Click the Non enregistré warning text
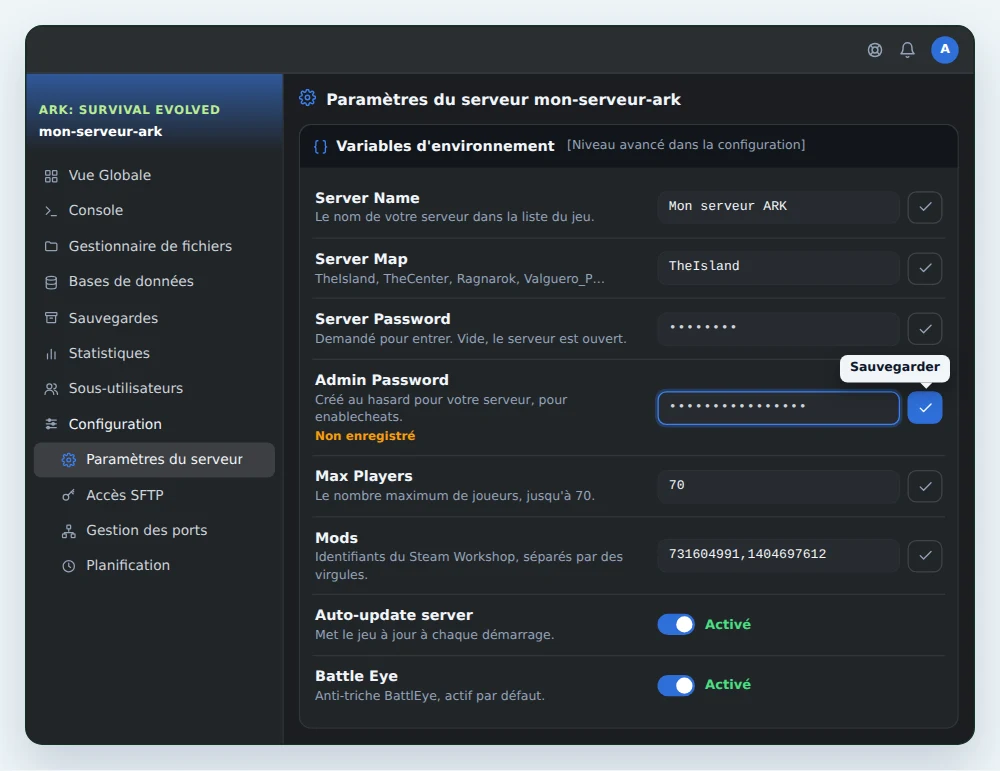This screenshot has height=771, width=1000. (x=365, y=436)
